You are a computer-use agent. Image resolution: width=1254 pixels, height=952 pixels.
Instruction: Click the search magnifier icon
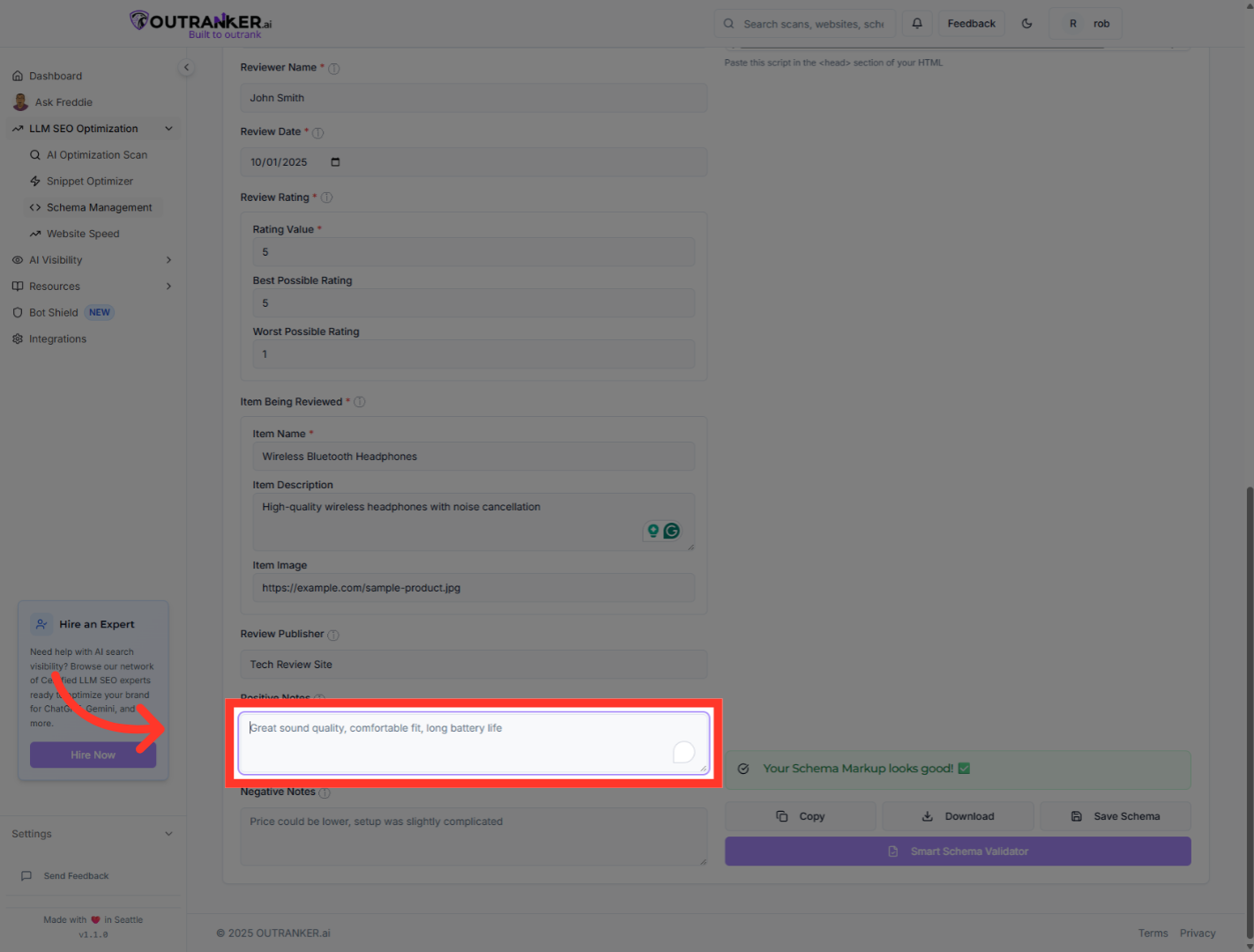[728, 24]
